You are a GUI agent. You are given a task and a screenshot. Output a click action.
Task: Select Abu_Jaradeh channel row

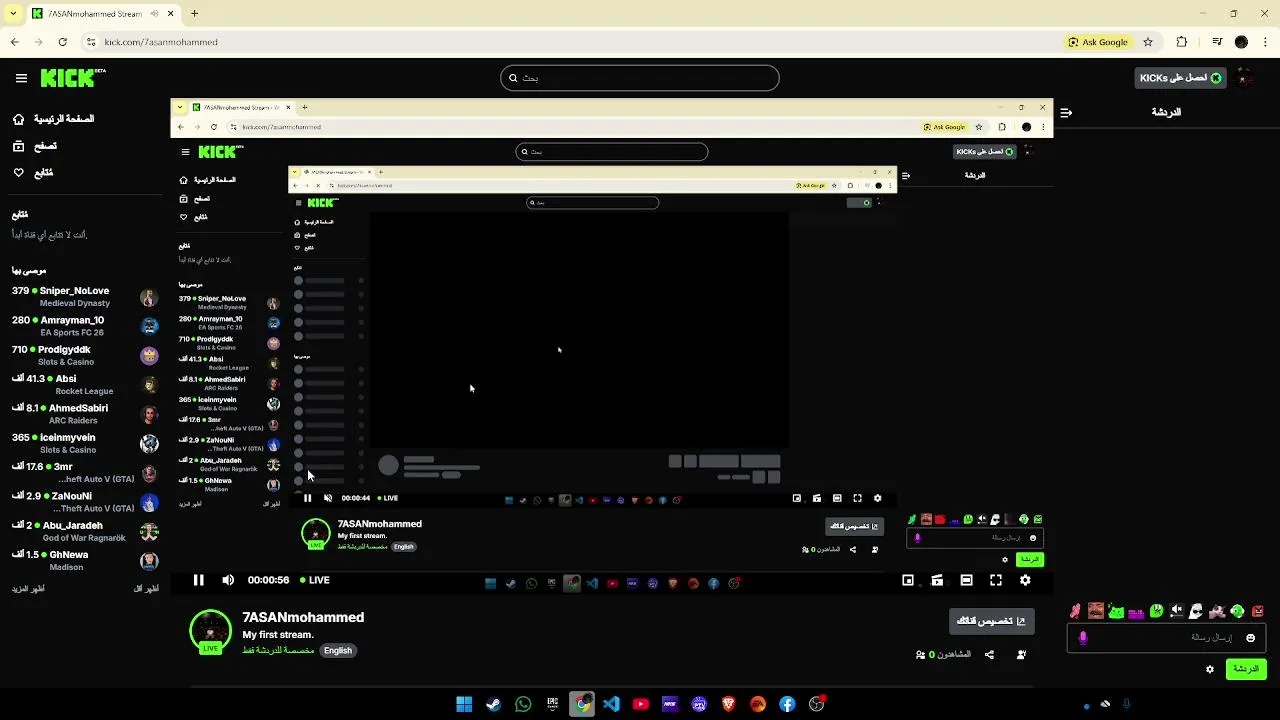(85, 531)
